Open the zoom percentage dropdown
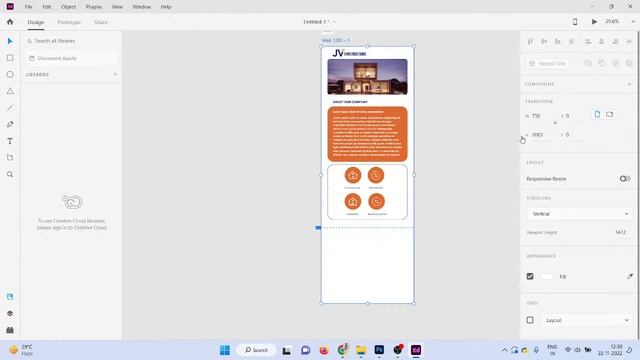 [x=633, y=22]
